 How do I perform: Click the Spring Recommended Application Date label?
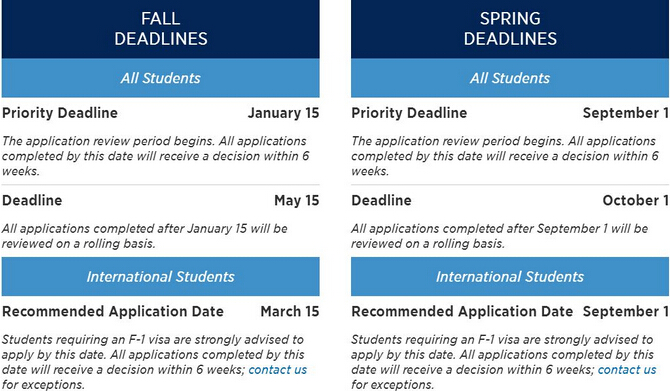click(x=462, y=312)
